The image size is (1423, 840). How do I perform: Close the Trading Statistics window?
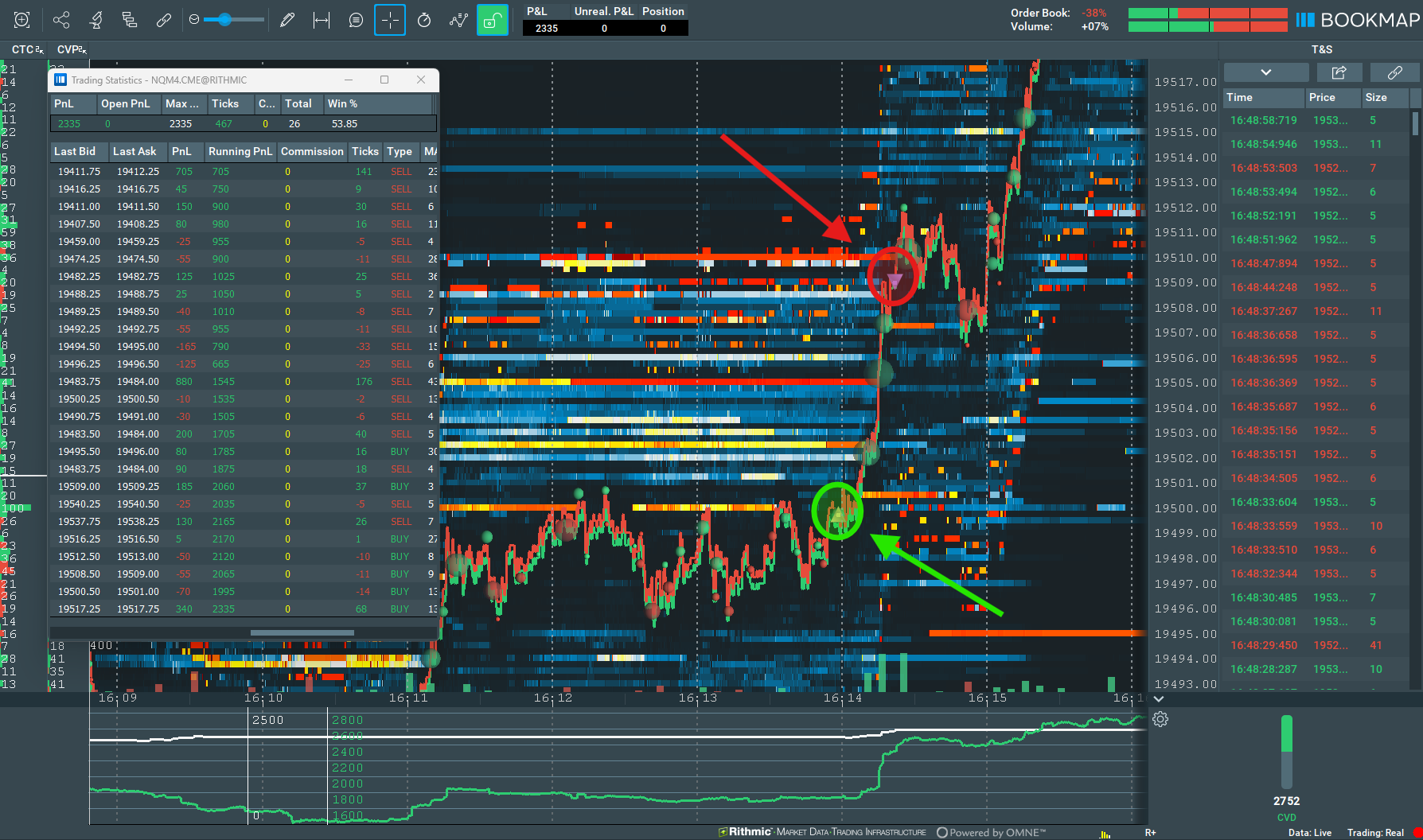coord(421,80)
